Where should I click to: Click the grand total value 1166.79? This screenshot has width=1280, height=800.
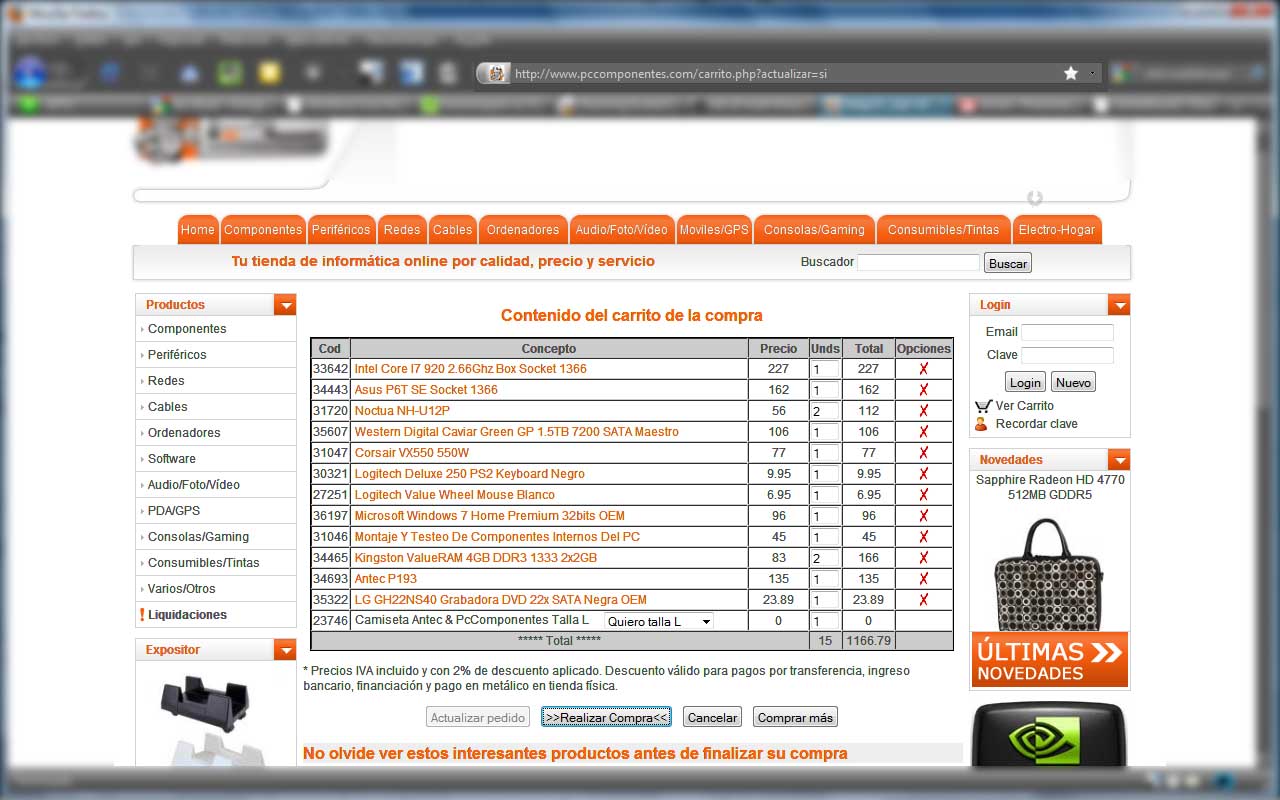[869, 640]
